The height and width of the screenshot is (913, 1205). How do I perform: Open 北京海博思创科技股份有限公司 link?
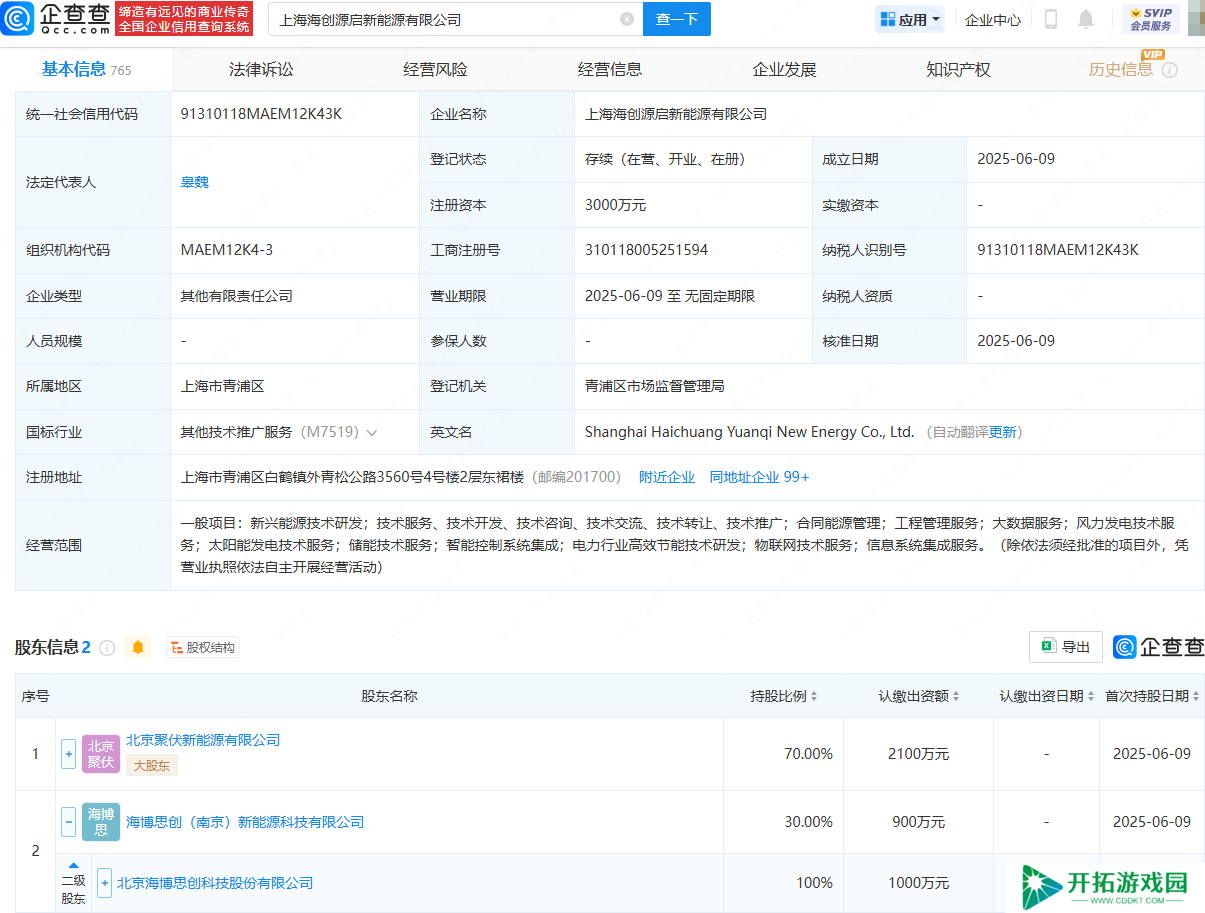(215, 883)
